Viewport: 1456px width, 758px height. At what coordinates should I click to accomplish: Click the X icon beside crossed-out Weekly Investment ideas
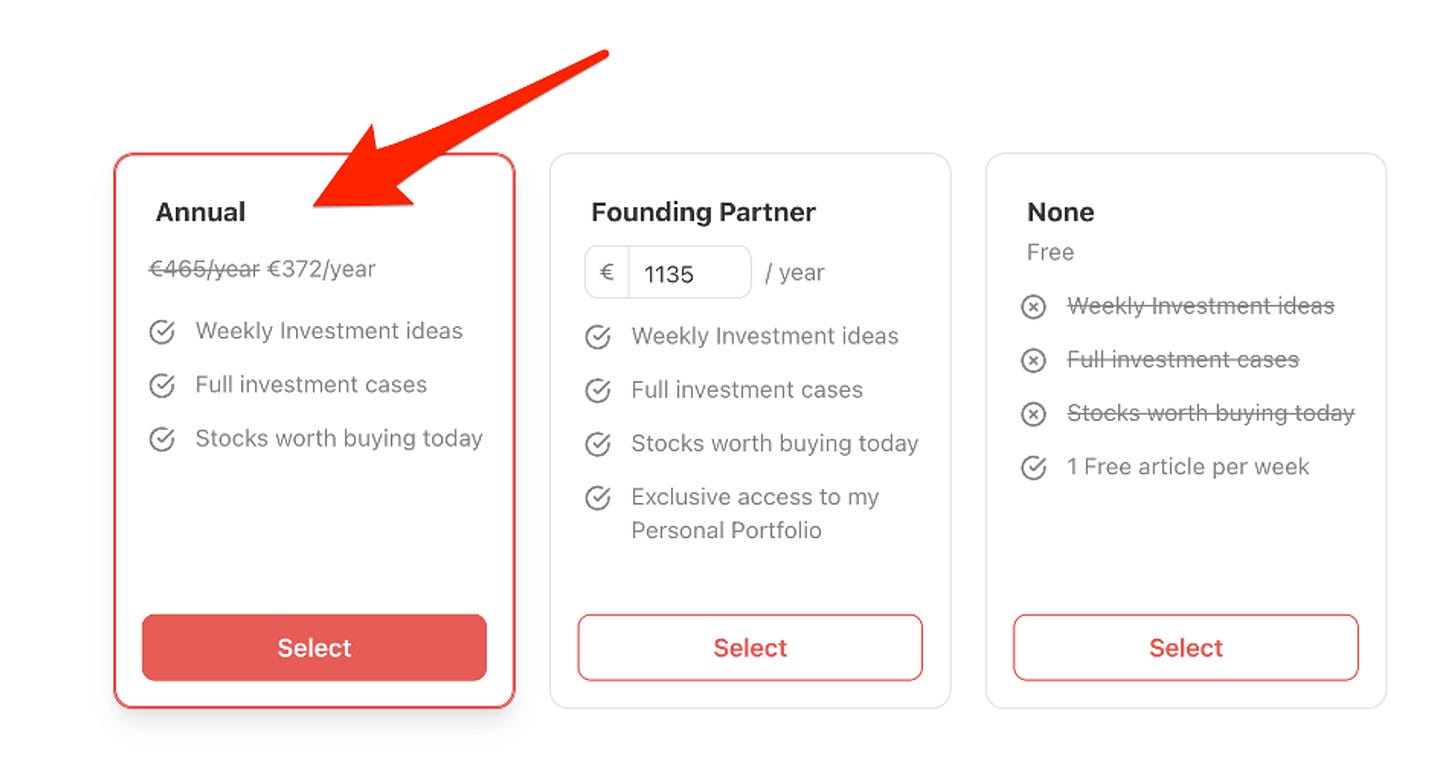click(x=1033, y=307)
